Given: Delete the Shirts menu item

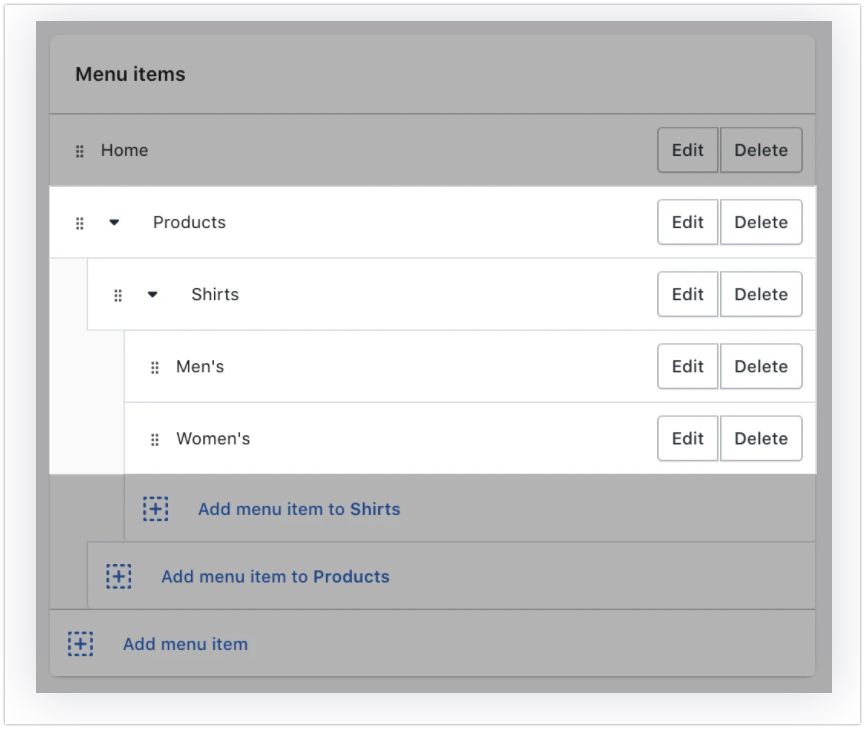Looking at the screenshot, I should (761, 294).
